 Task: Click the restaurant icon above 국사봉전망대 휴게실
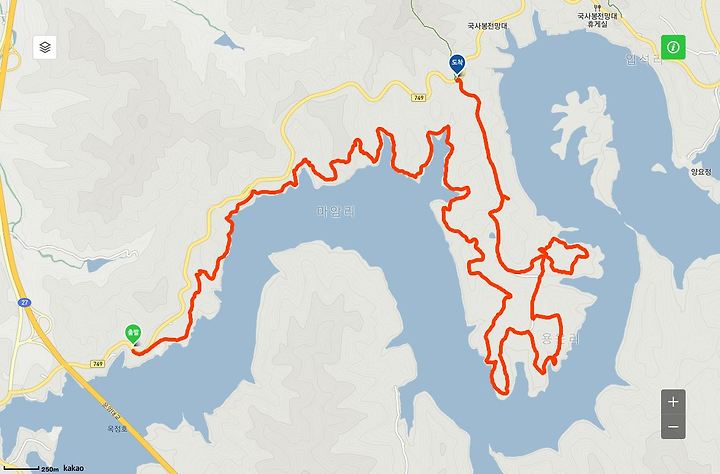pyautogui.click(x=597, y=7)
